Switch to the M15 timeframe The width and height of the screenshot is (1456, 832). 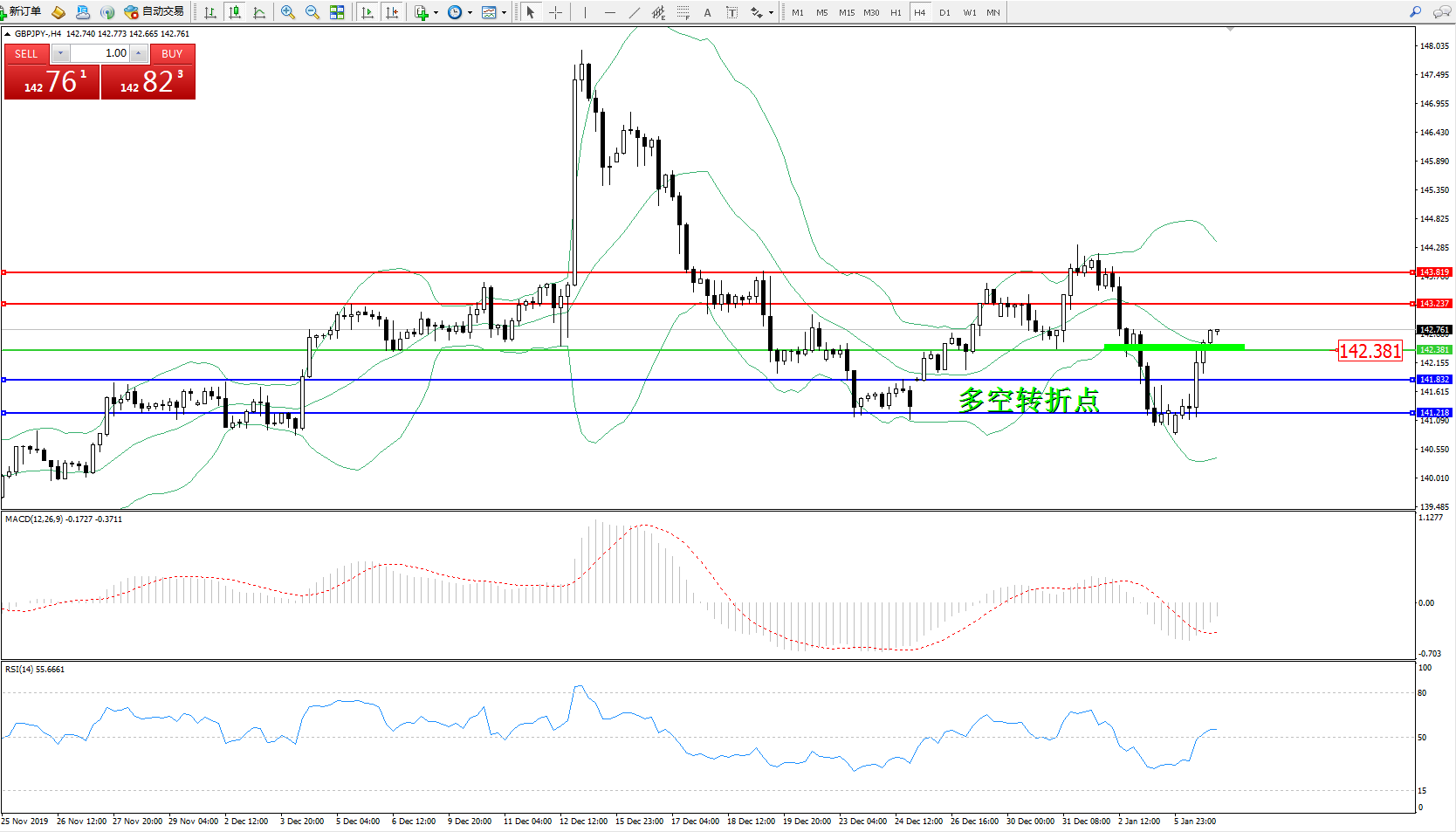click(x=846, y=12)
